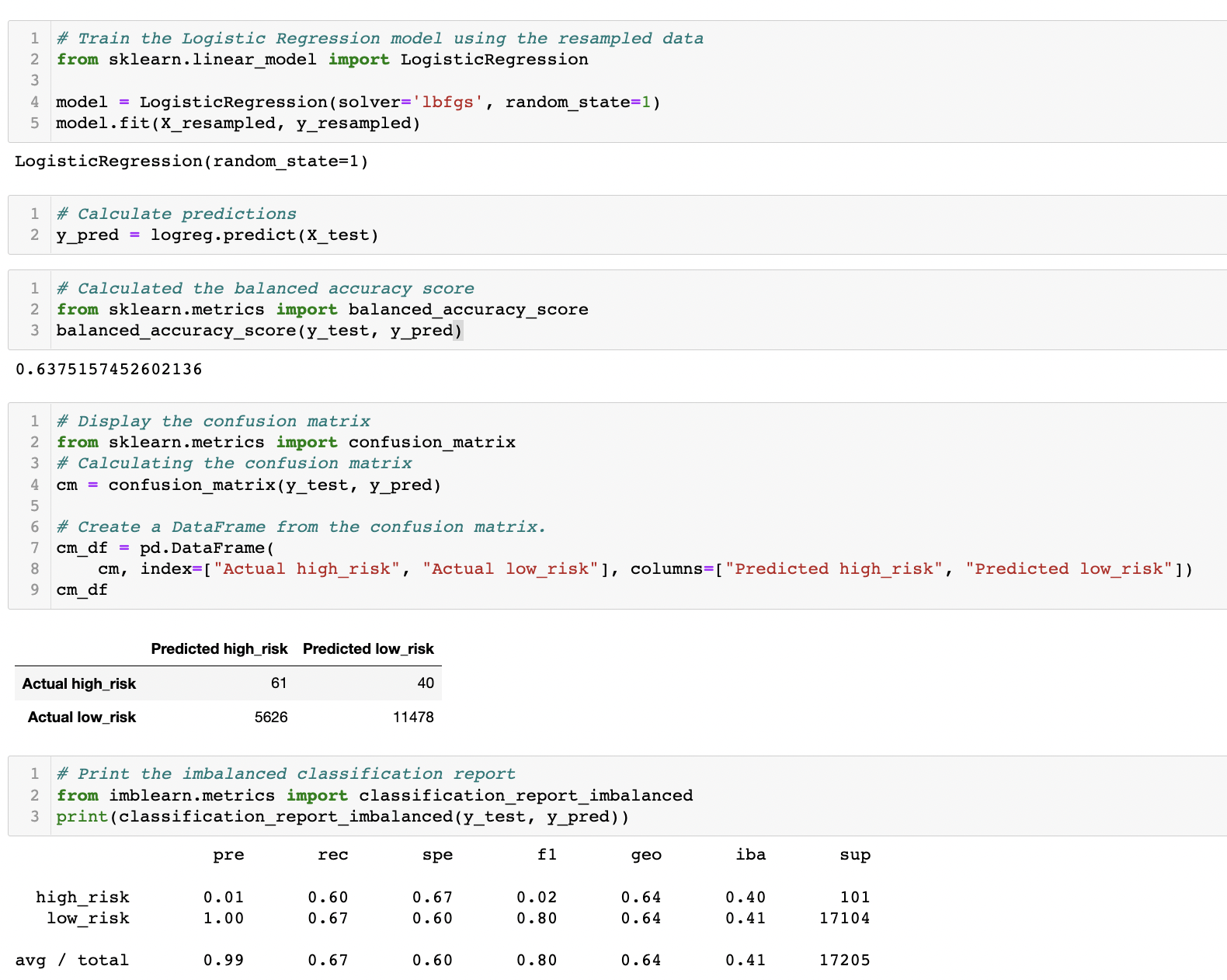Select the confusion matrix cell value 61
This screenshot has width=1227, height=980.
(279, 683)
